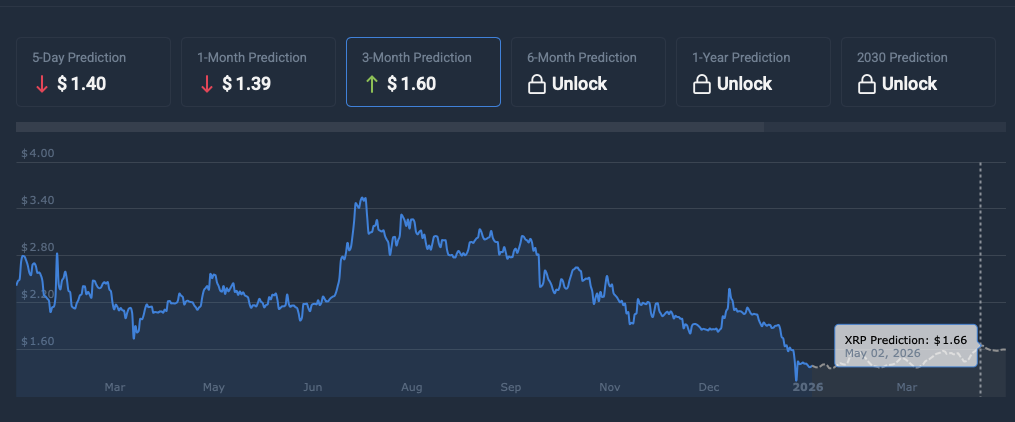Click the red down arrow beside $1.40
Image resolution: width=1015 pixels, height=422 pixels.
click(42, 84)
